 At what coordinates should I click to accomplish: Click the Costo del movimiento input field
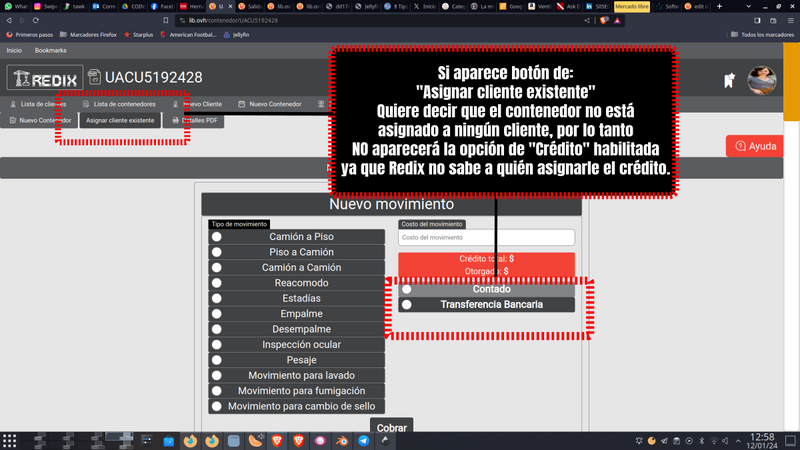tap(486, 237)
